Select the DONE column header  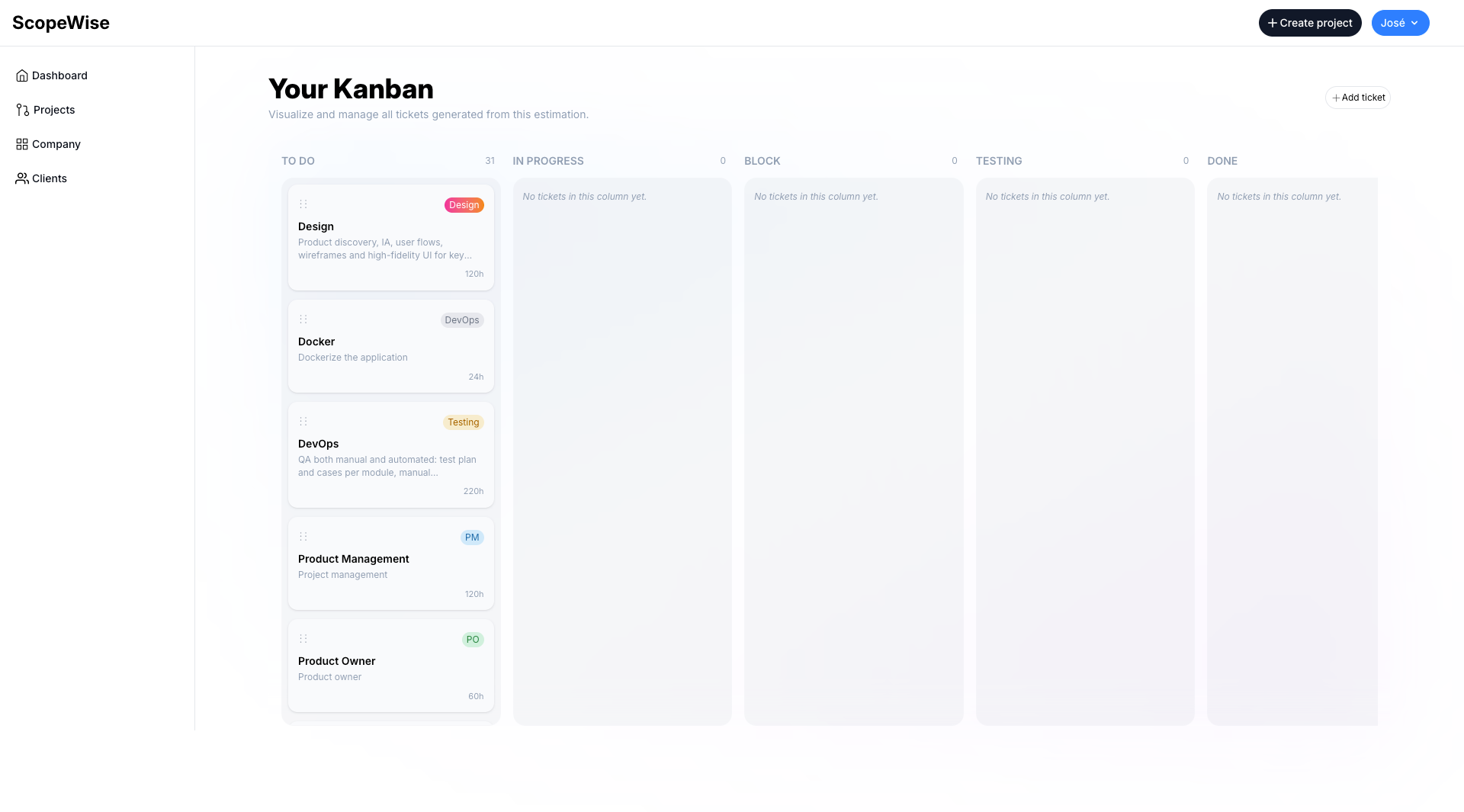click(1222, 161)
